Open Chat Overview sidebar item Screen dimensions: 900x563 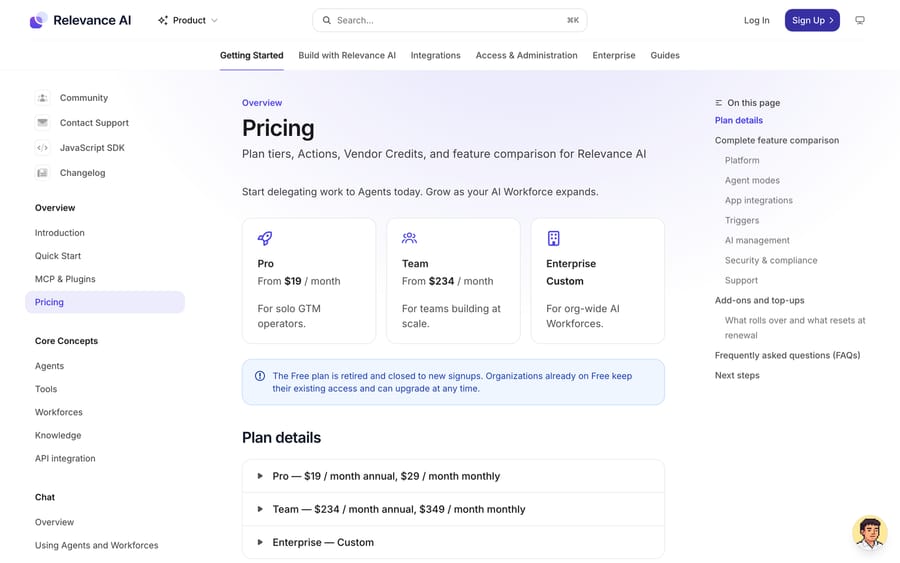55,522
